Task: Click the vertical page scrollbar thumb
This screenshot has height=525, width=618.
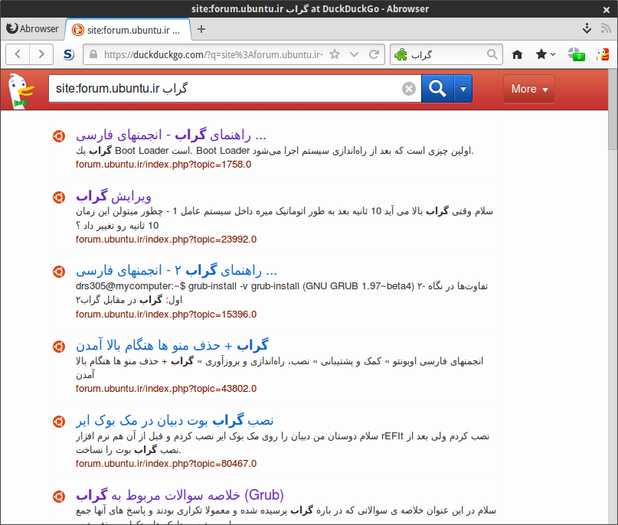Action: click(612, 110)
